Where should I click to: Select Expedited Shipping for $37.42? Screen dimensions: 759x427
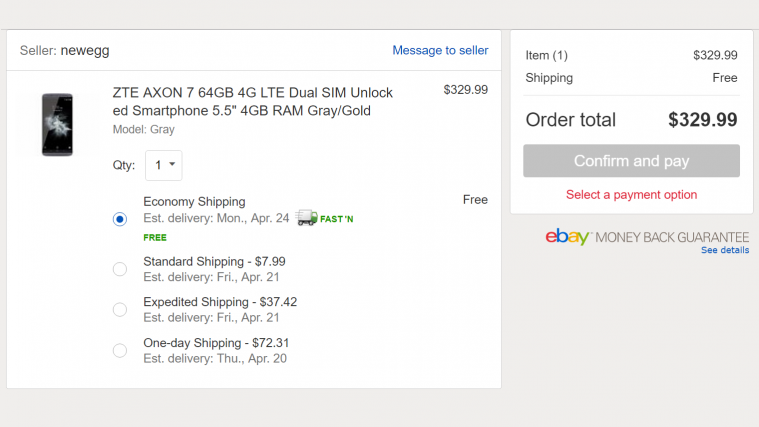[120, 309]
